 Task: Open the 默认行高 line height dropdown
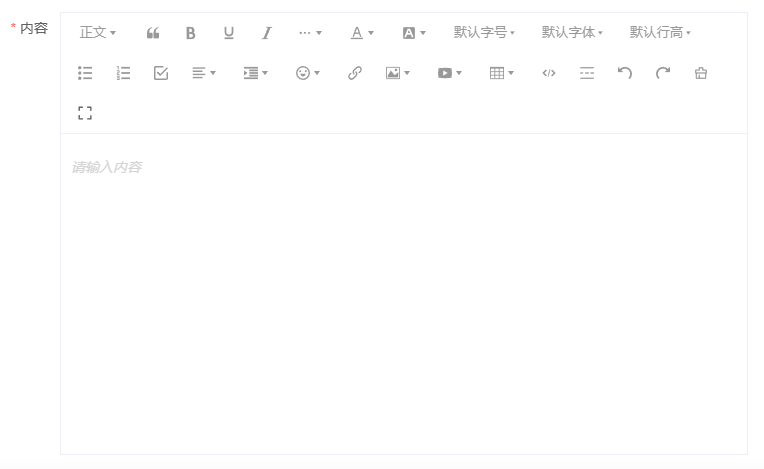[x=660, y=33]
